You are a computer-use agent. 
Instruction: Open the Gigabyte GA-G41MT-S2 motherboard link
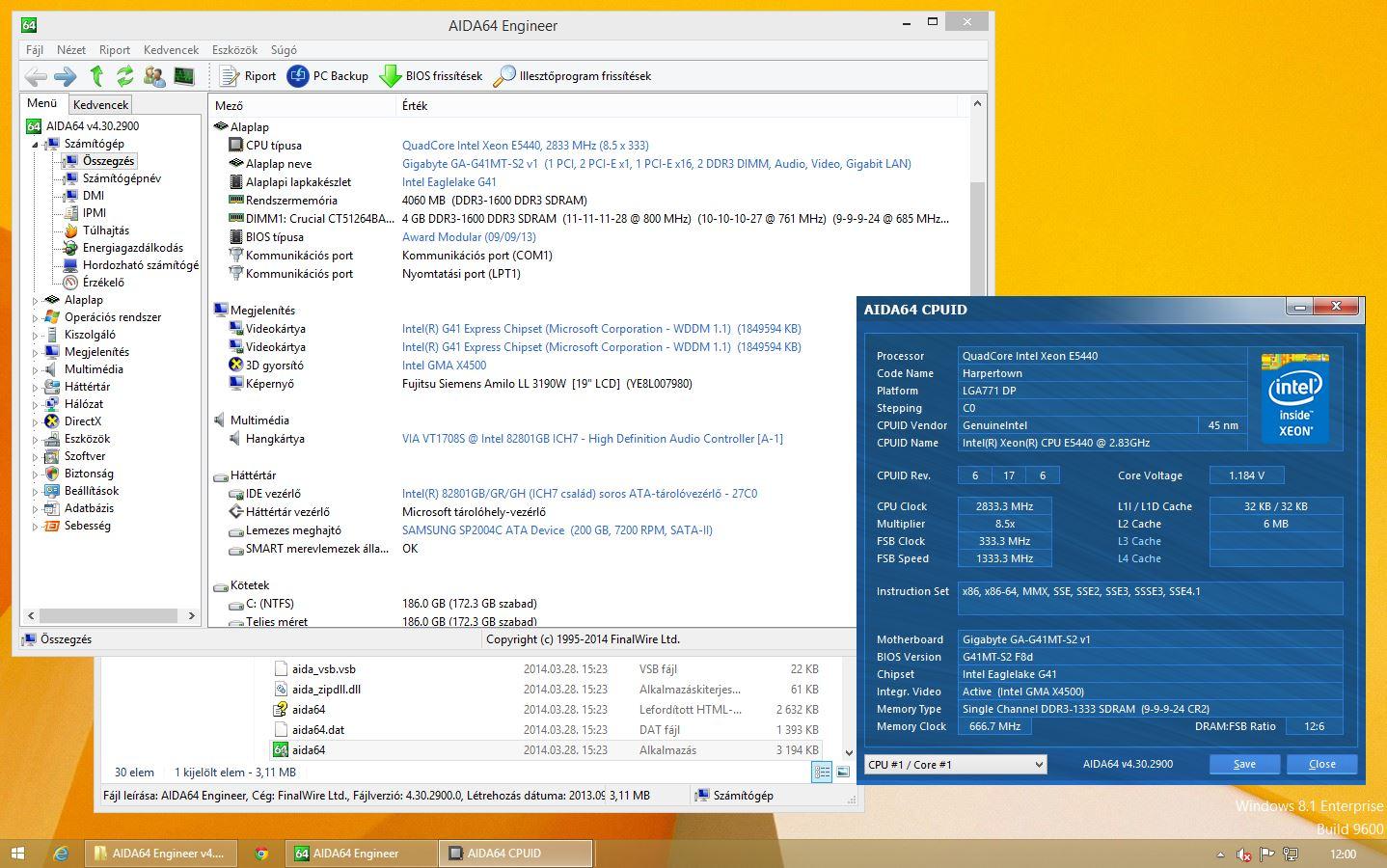click(x=656, y=164)
